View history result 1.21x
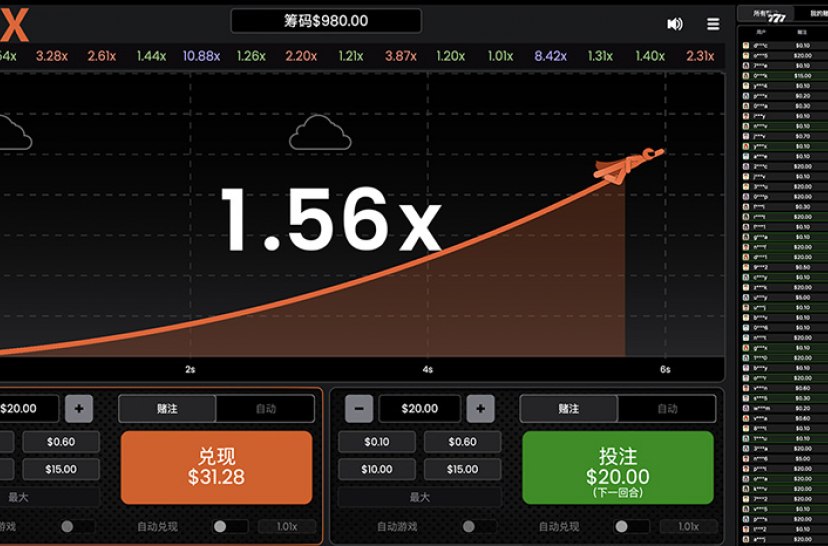The image size is (828, 546). point(351,56)
